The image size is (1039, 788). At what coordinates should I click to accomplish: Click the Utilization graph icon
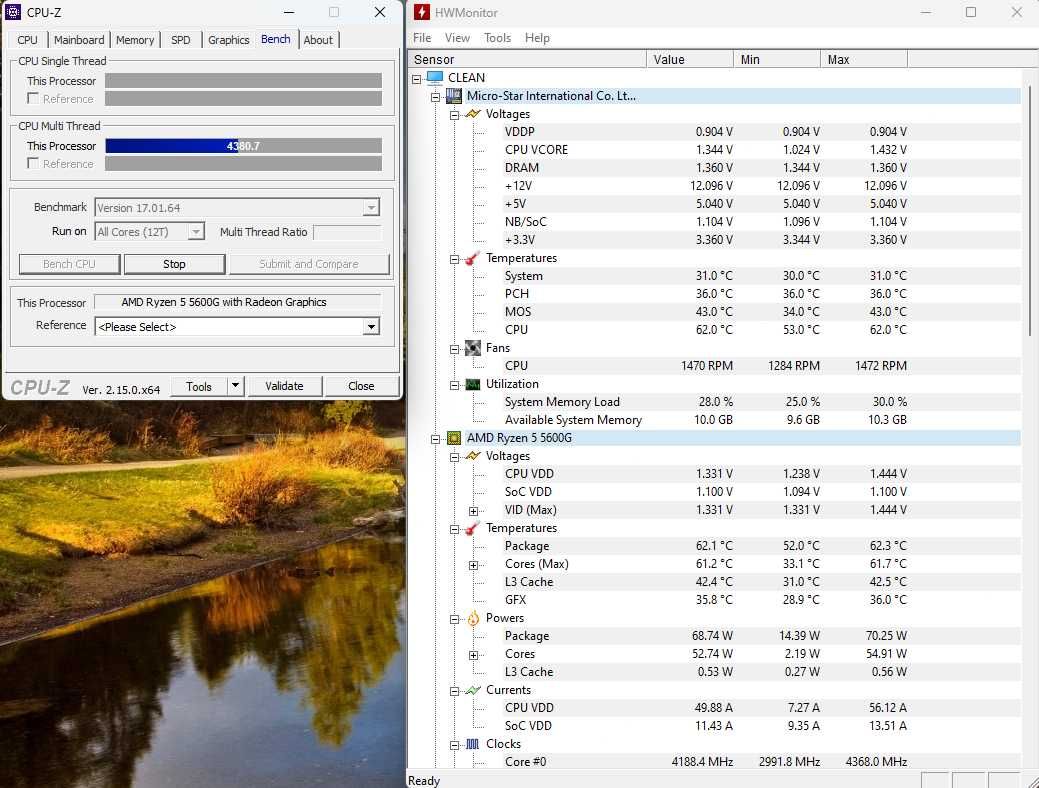[472, 384]
